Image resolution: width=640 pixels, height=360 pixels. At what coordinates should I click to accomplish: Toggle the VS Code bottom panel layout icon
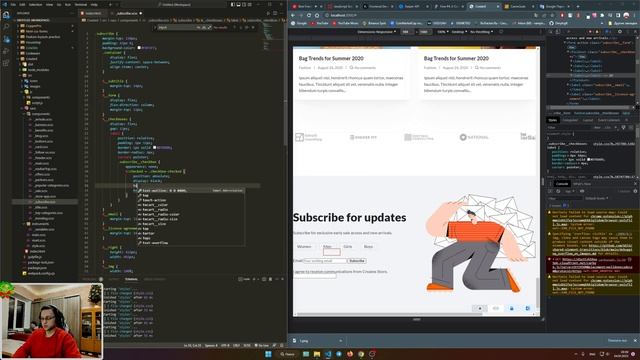coord(238,4)
